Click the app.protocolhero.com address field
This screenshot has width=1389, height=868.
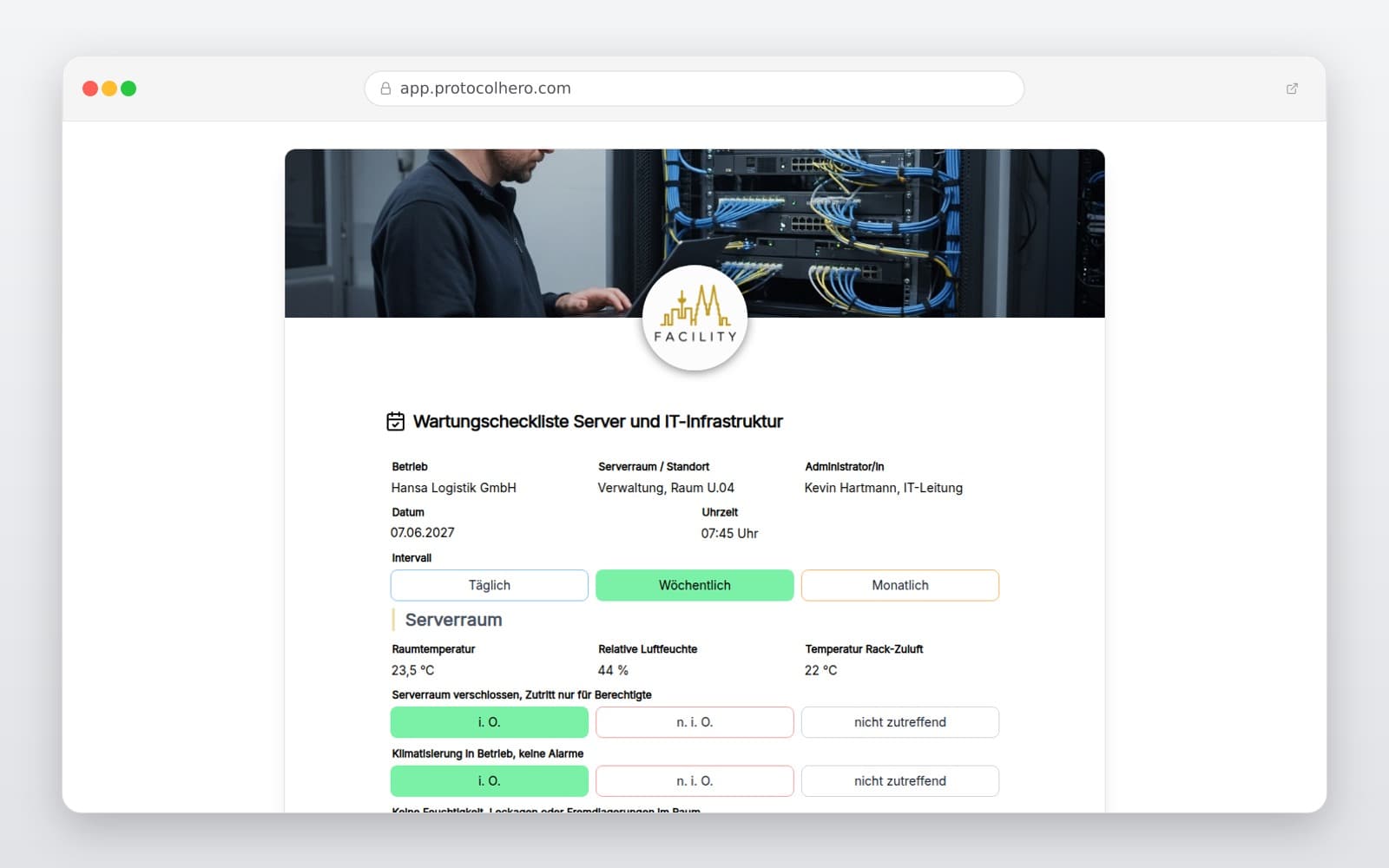(x=694, y=89)
